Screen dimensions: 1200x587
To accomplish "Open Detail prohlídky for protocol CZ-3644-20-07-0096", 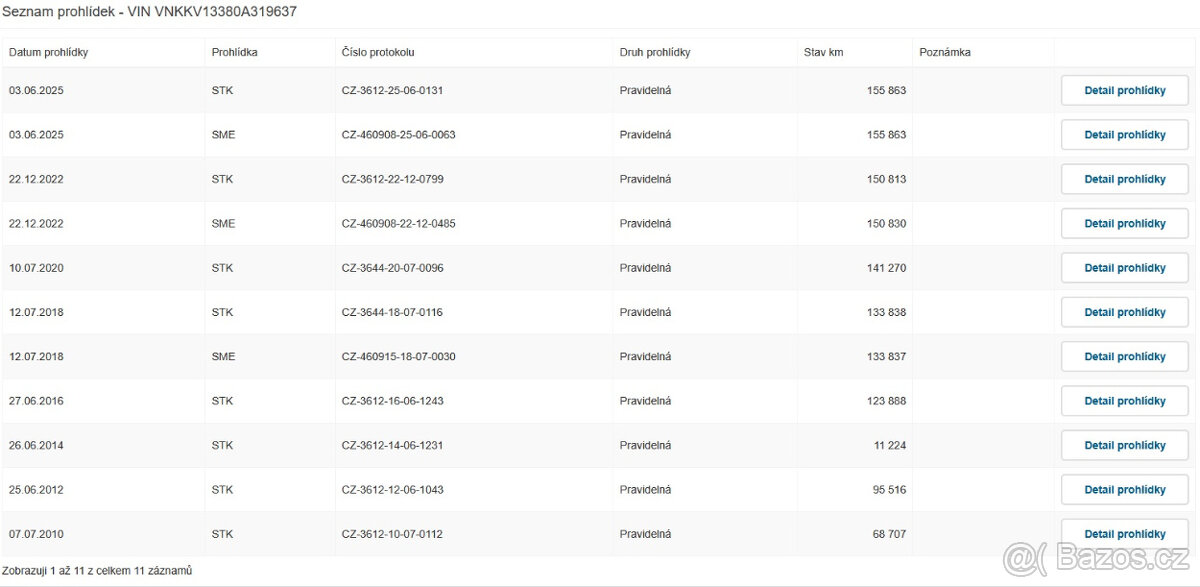I will click(x=1124, y=268).
